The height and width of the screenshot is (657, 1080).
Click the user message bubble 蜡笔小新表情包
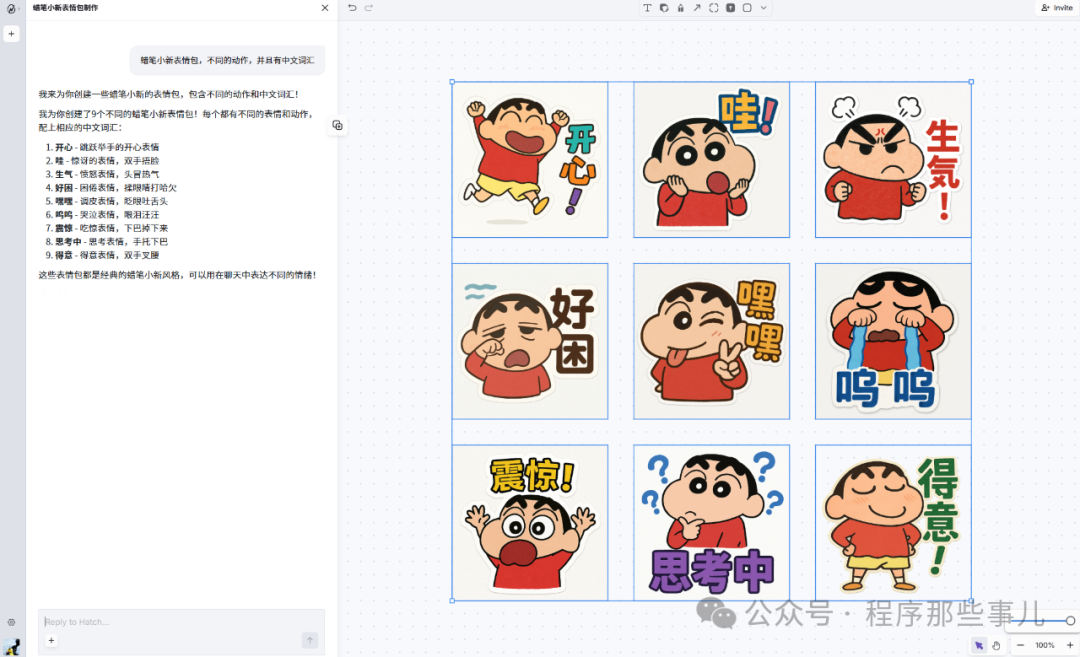(227, 61)
